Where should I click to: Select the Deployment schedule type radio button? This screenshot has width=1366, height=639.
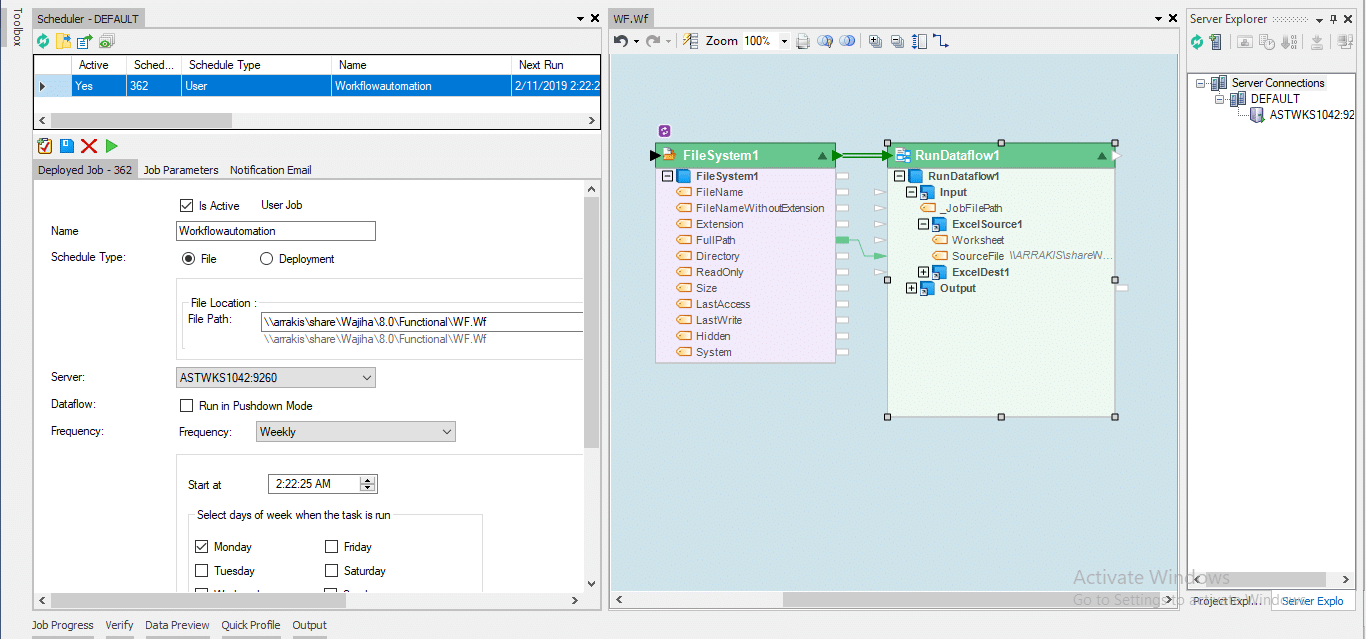[x=266, y=259]
